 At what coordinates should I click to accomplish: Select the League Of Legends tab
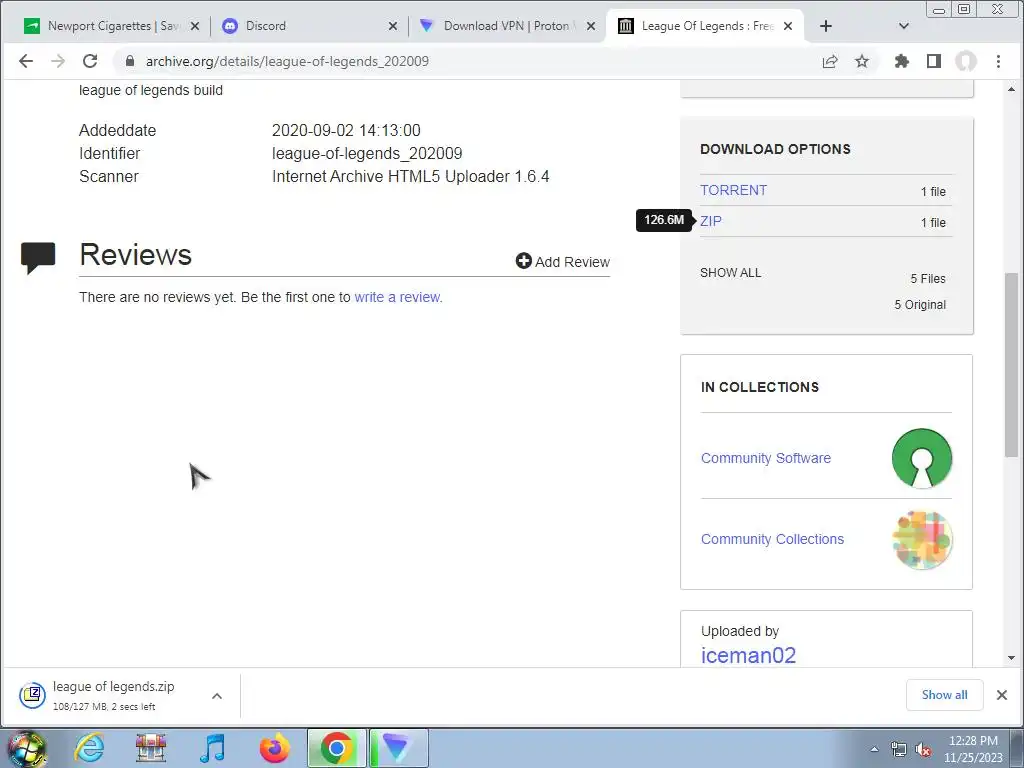tap(705, 26)
